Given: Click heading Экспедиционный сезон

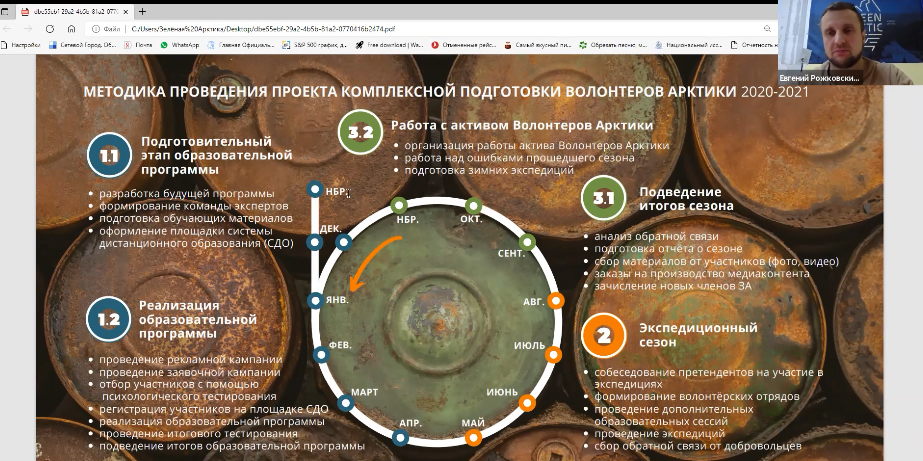Looking at the screenshot, I should [x=698, y=334].
